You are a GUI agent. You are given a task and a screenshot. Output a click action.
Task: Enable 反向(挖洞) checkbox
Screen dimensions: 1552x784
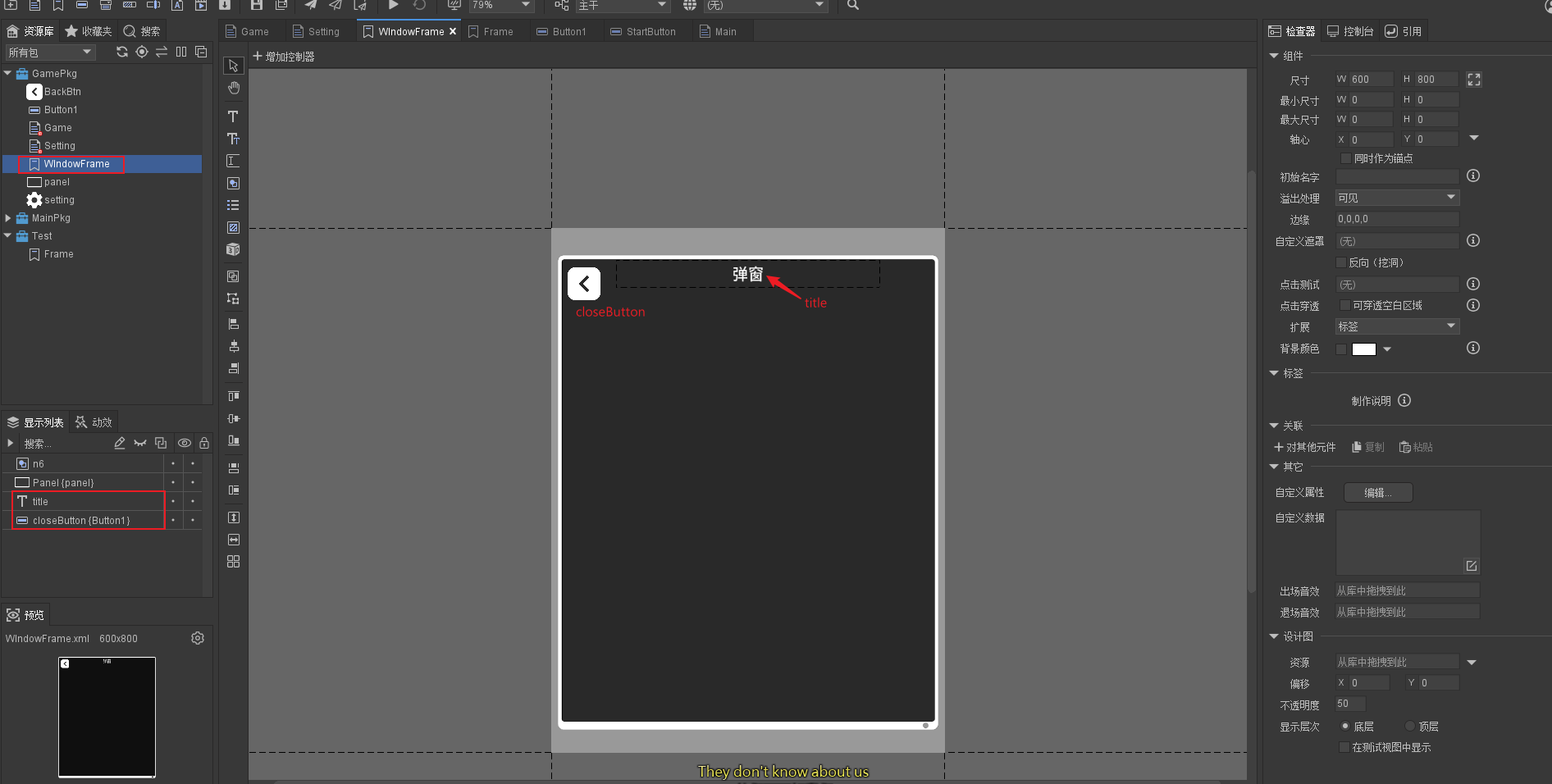(1341, 262)
